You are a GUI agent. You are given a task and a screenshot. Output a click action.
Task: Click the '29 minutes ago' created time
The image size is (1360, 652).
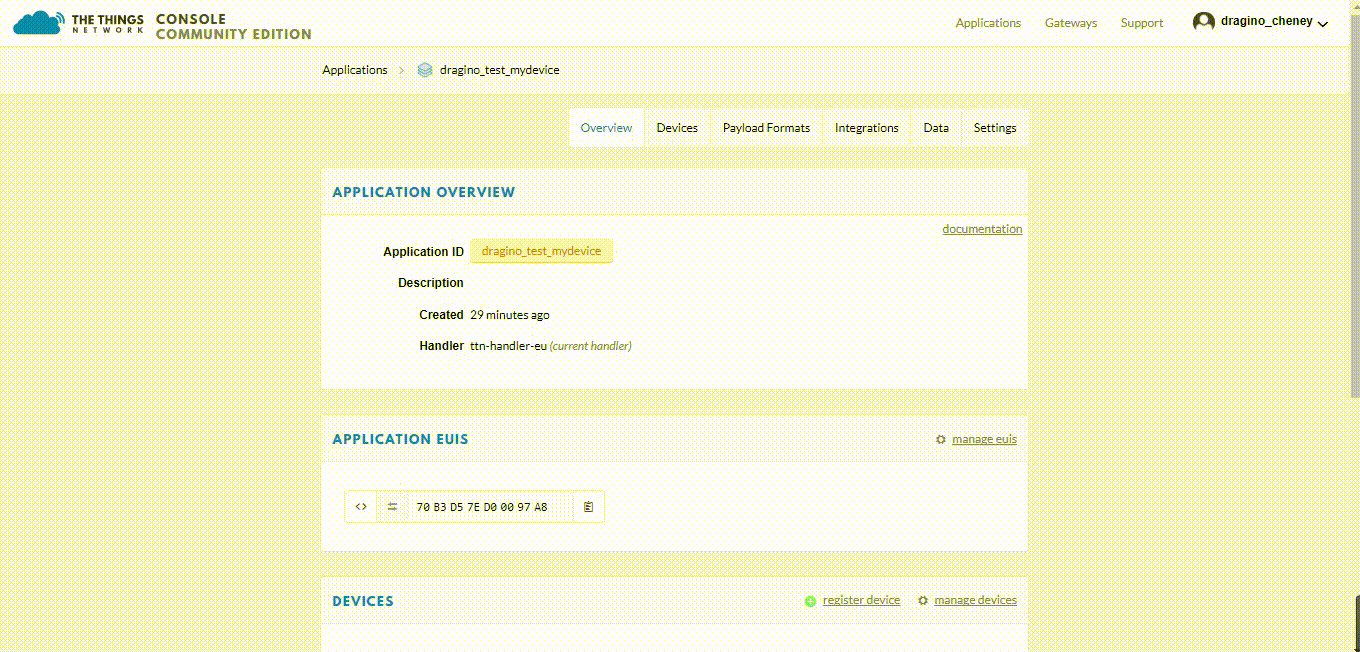510,315
